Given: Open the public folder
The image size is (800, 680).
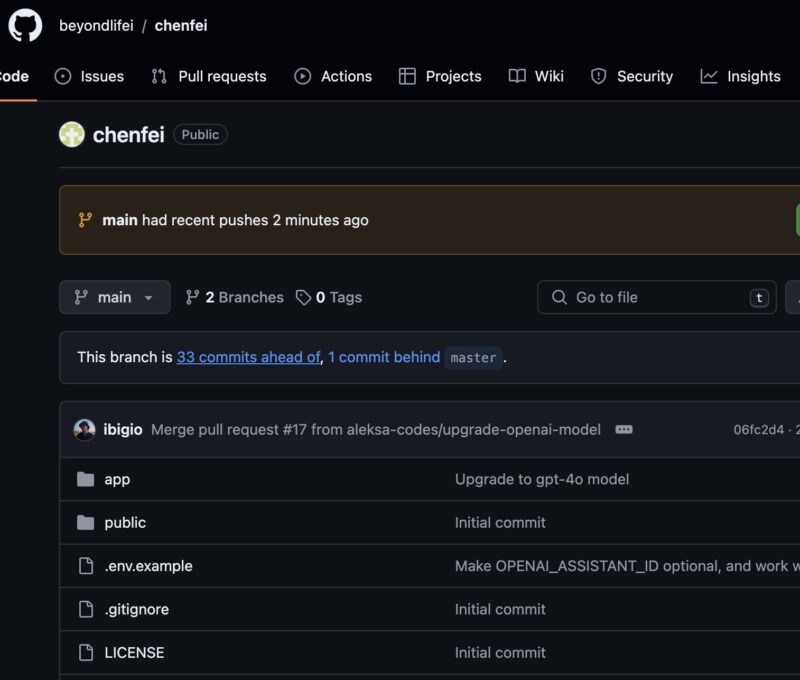Looking at the screenshot, I should point(125,523).
